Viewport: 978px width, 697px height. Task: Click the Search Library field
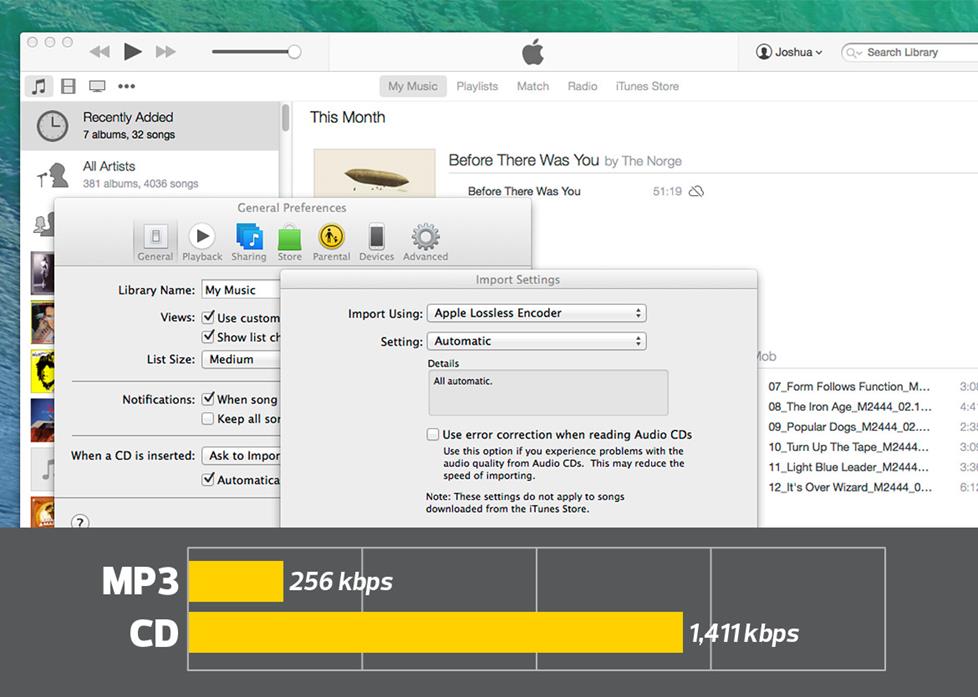909,52
